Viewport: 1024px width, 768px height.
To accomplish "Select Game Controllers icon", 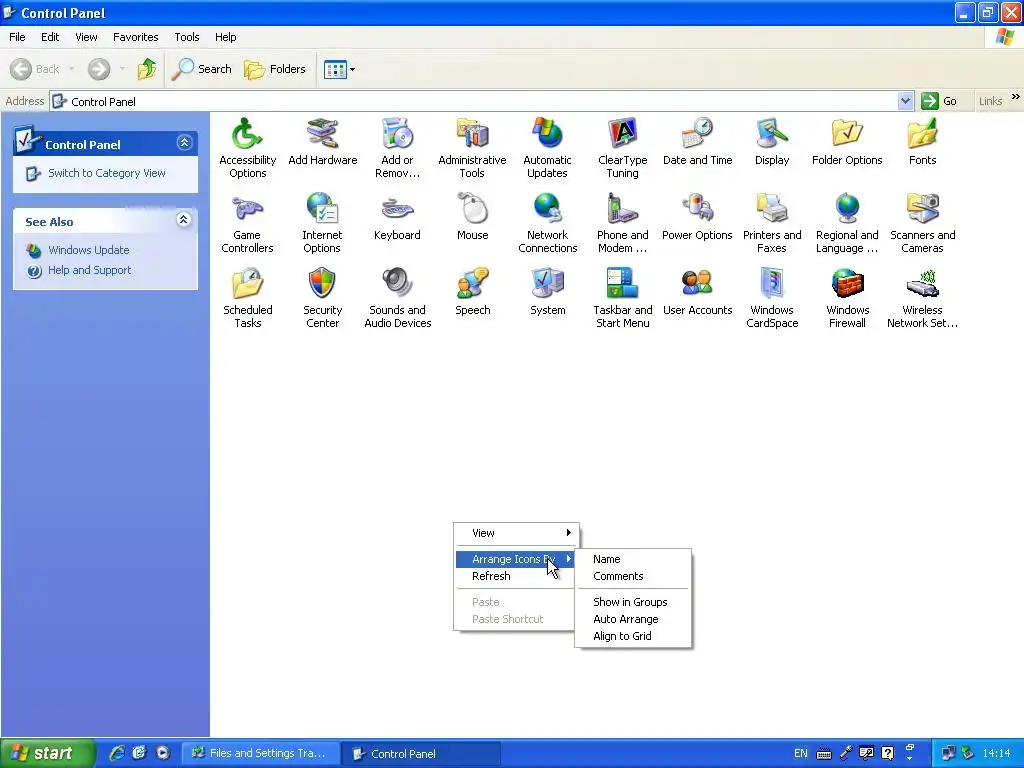I will (247, 209).
